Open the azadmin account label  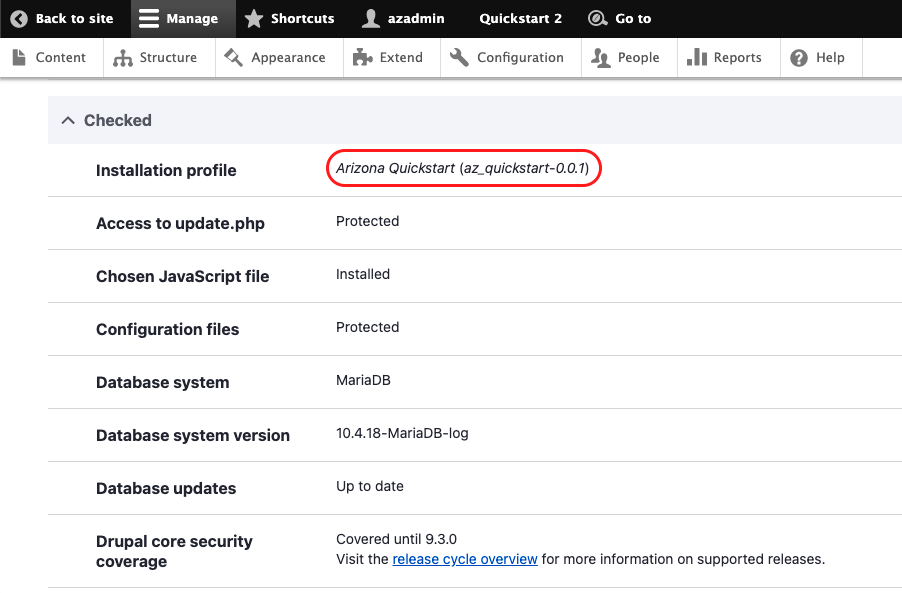416,18
